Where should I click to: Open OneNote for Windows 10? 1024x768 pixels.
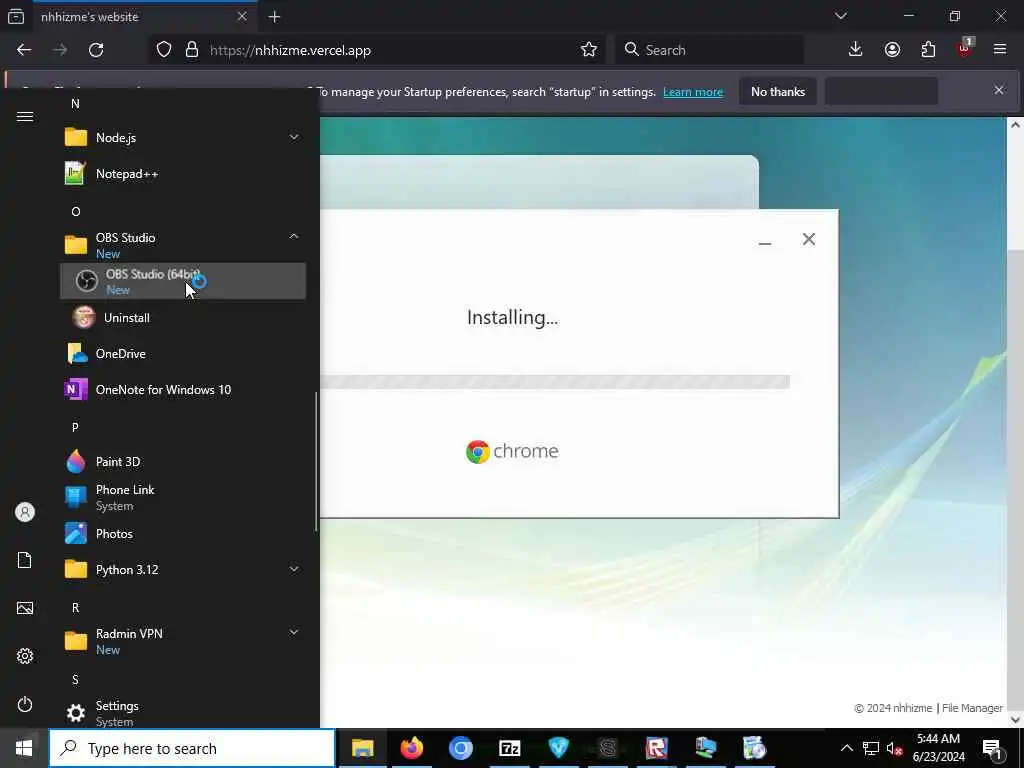click(182, 390)
